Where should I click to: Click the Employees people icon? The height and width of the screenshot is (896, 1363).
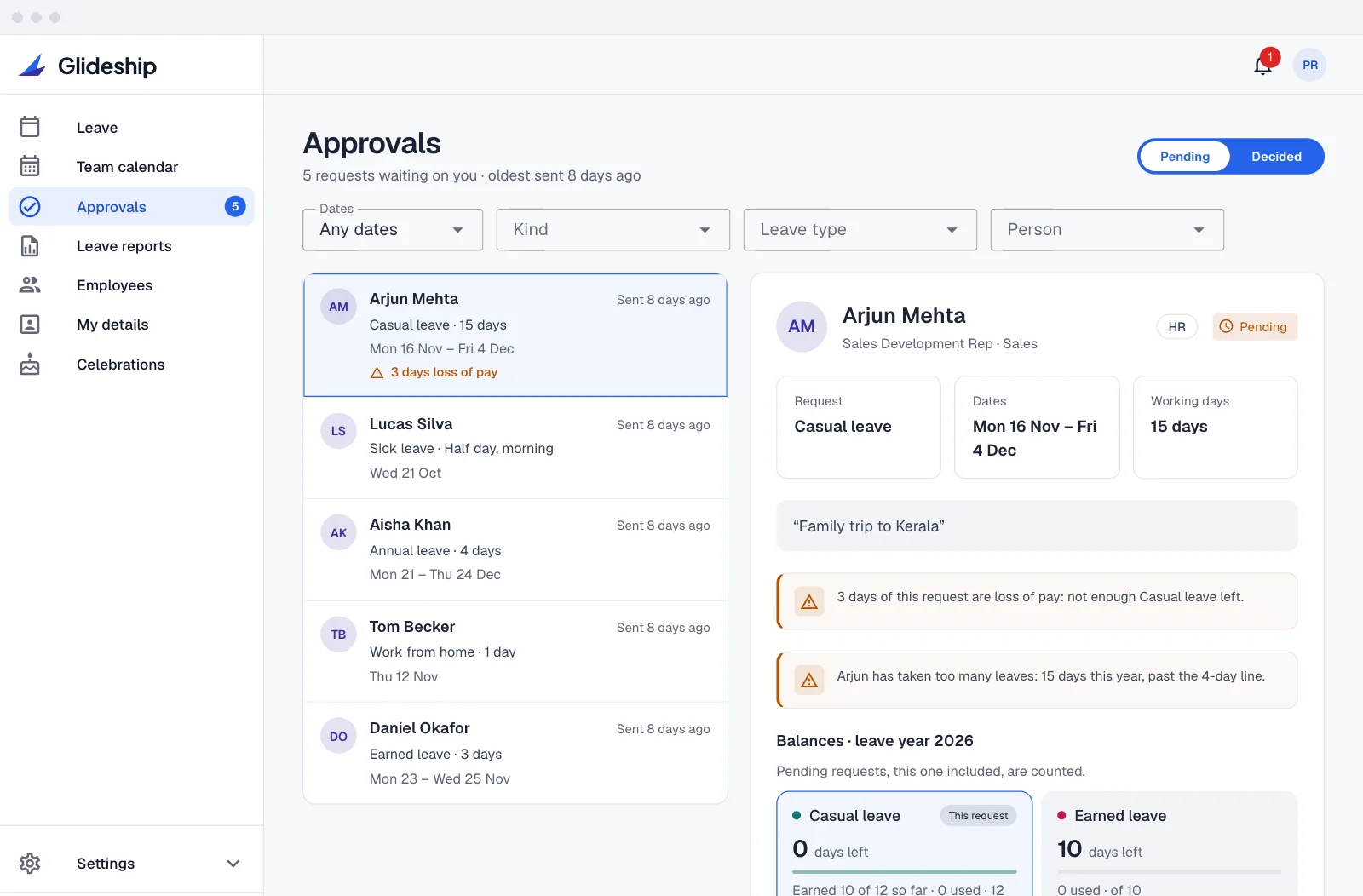pyautogui.click(x=30, y=284)
